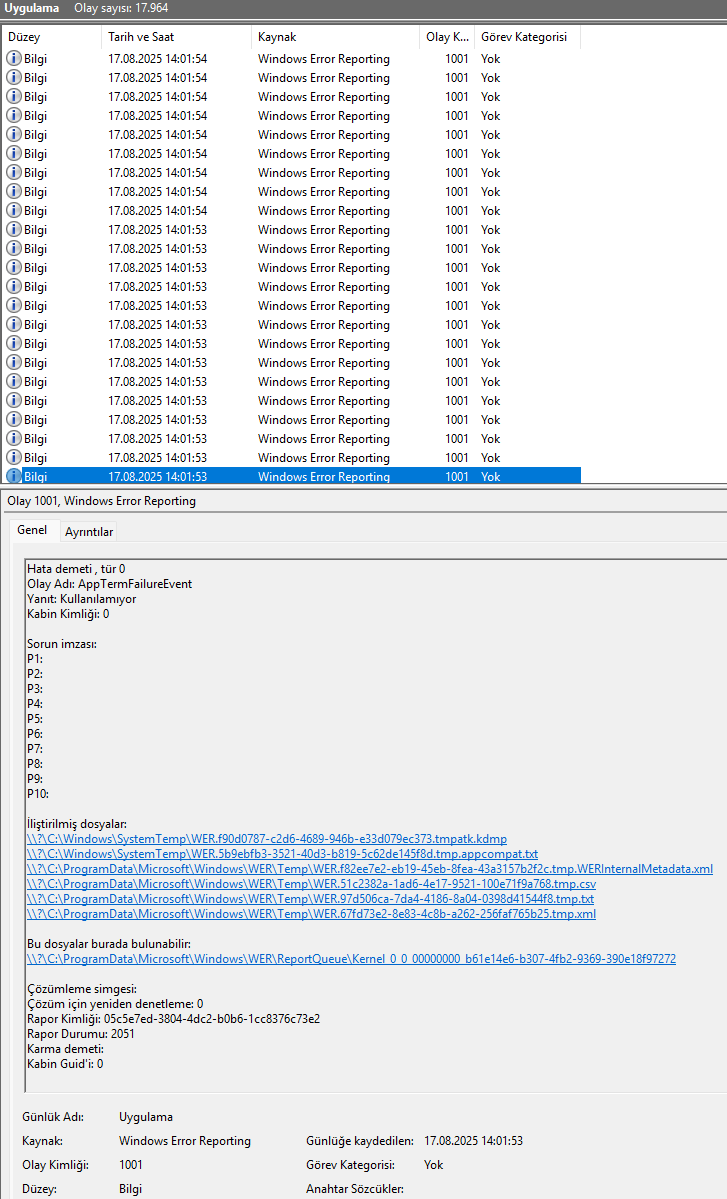Click the 'Çözümleme simgesi:' line
Screen dimensions: 727x1199
(82, 989)
